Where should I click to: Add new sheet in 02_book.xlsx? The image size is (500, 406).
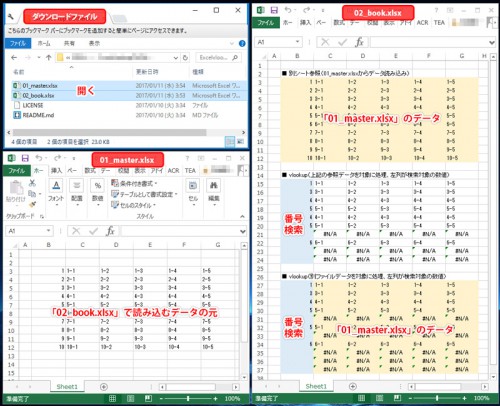353,386
